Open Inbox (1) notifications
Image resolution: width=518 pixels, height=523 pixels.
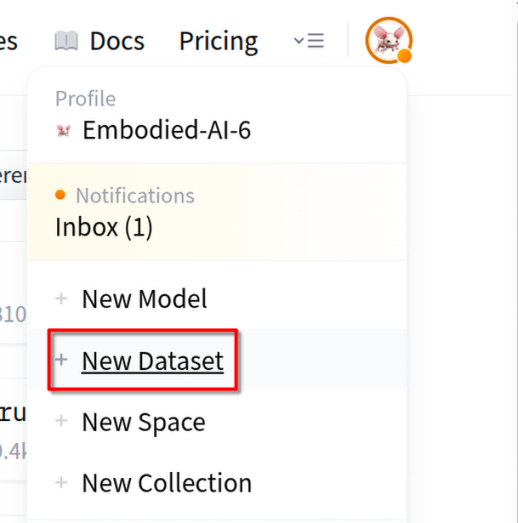pyautogui.click(x=104, y=227)
